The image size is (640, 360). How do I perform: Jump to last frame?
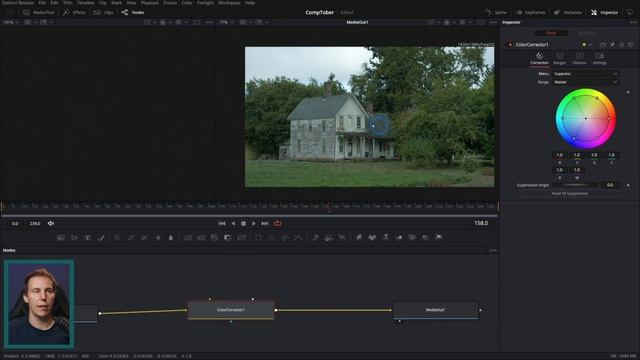[x=264, y=224]
